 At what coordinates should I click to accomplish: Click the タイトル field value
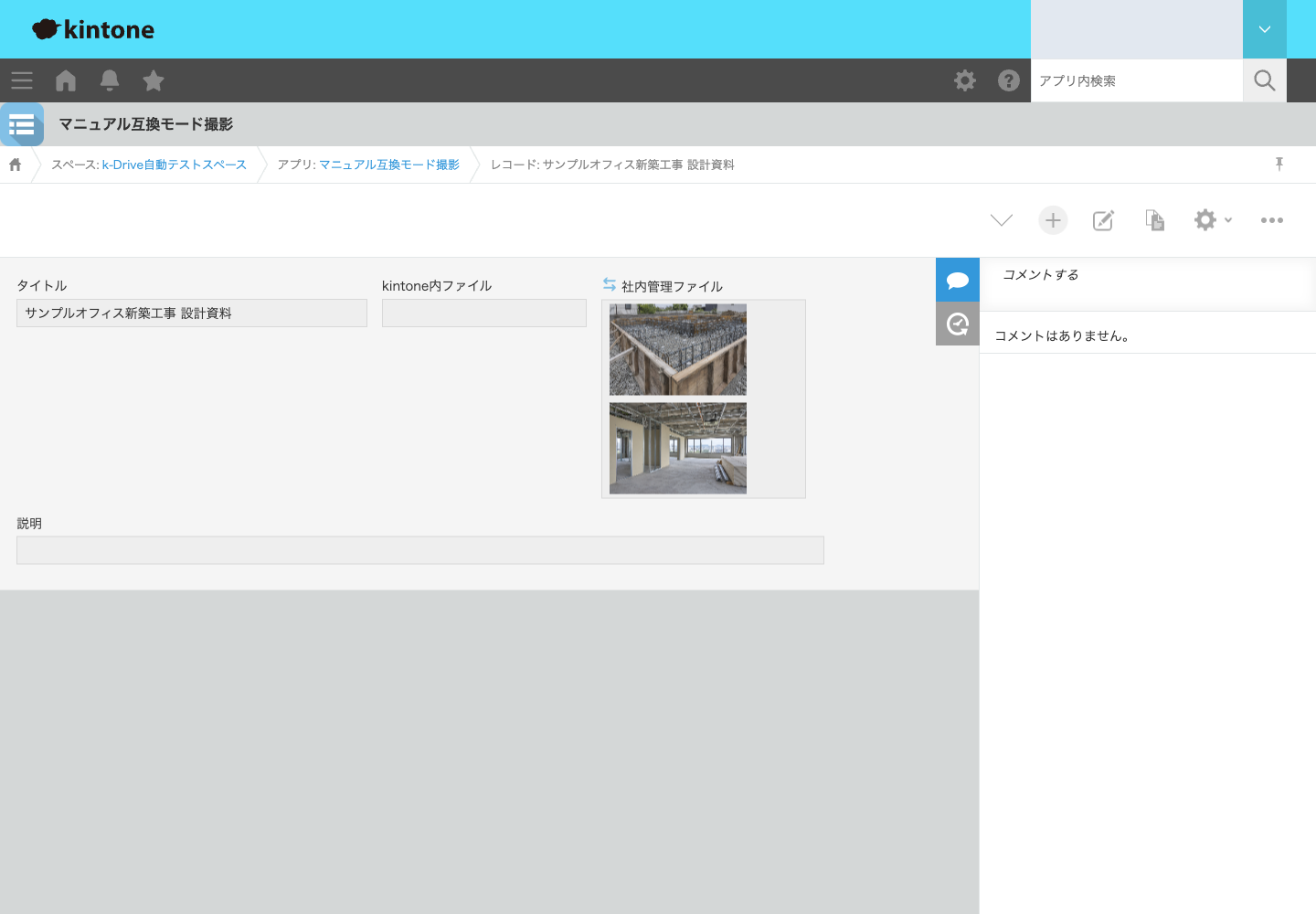(x=192, y=313)
